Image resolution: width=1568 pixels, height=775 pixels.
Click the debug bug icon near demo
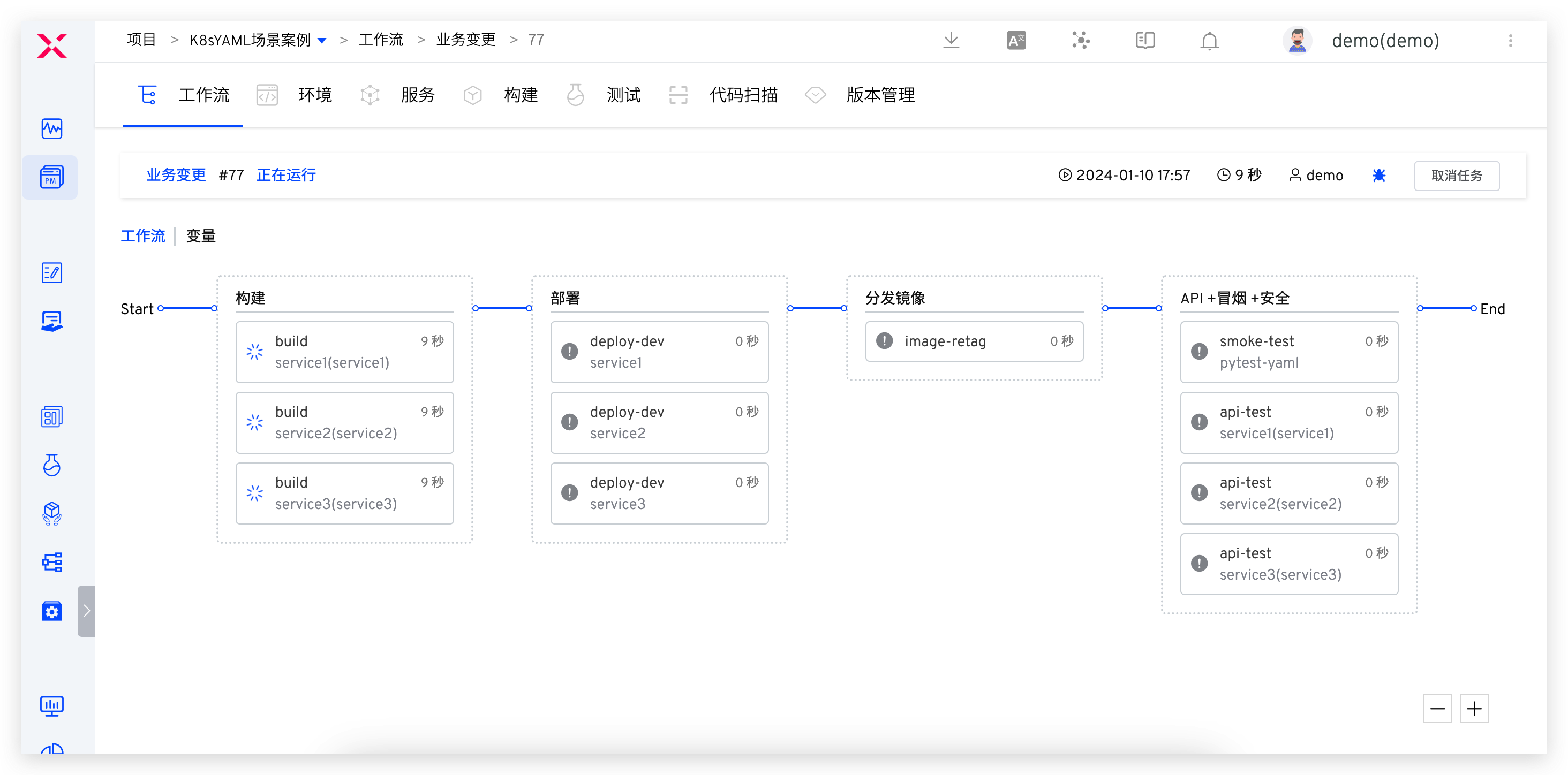pos(1379,175)
